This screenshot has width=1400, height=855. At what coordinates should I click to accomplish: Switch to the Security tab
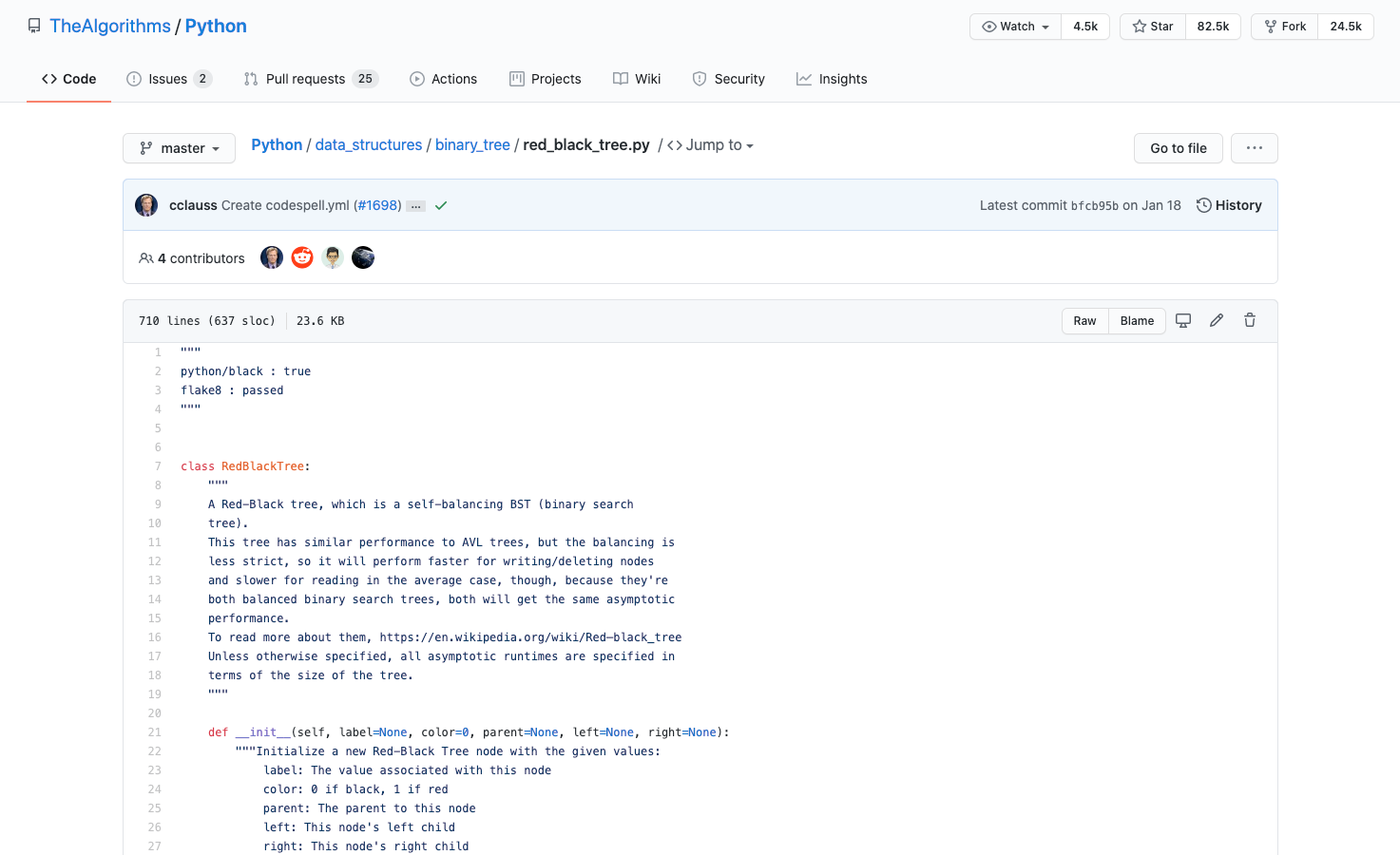(728, 79)
